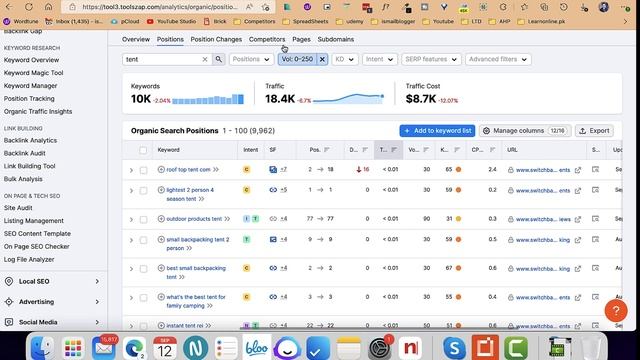Open the KD filter dropdown
Viewport: 640px width, 360px height.
coord(344,59)
